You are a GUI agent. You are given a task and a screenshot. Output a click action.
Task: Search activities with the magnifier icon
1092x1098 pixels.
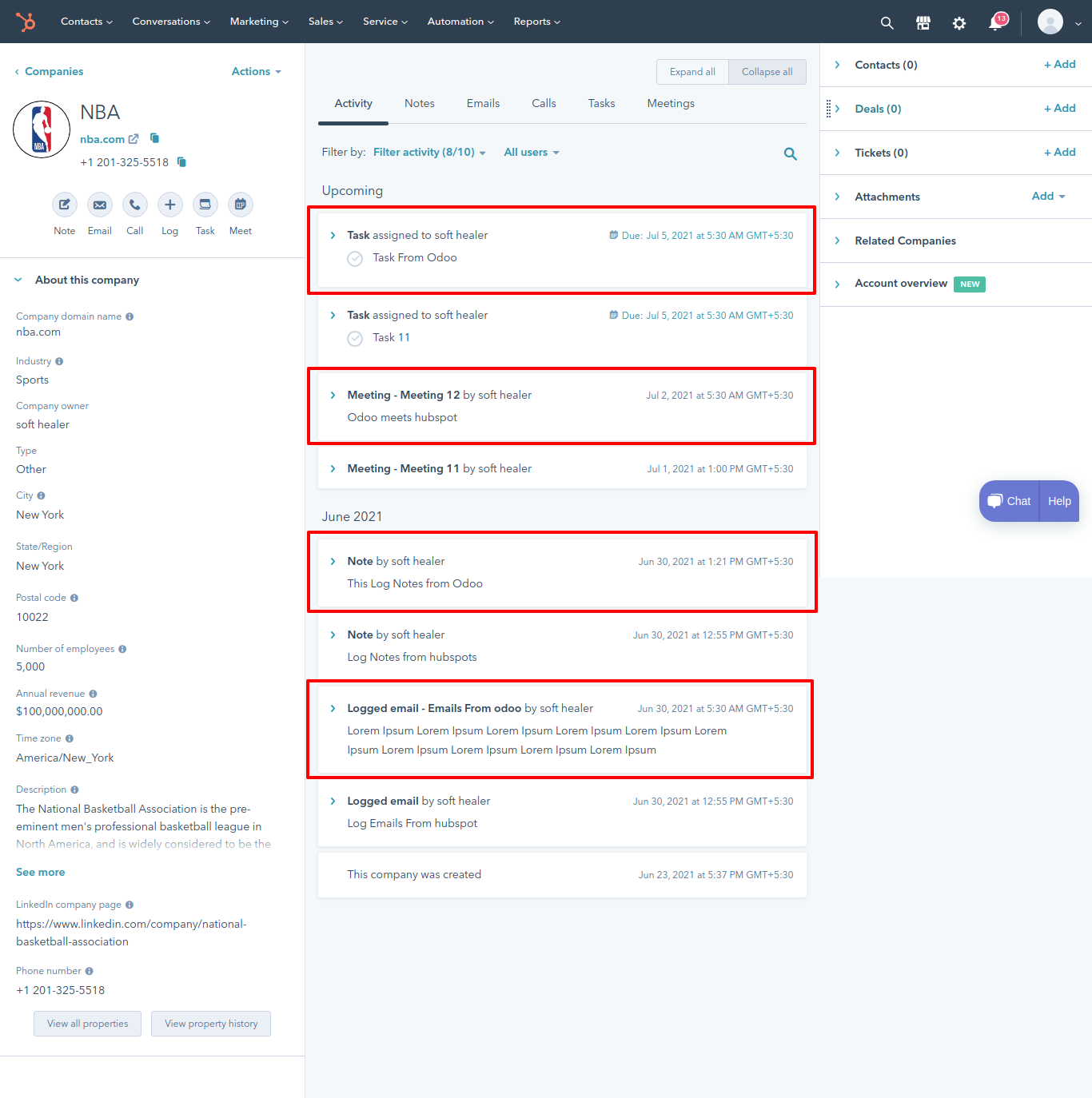(x=791, y=154)
